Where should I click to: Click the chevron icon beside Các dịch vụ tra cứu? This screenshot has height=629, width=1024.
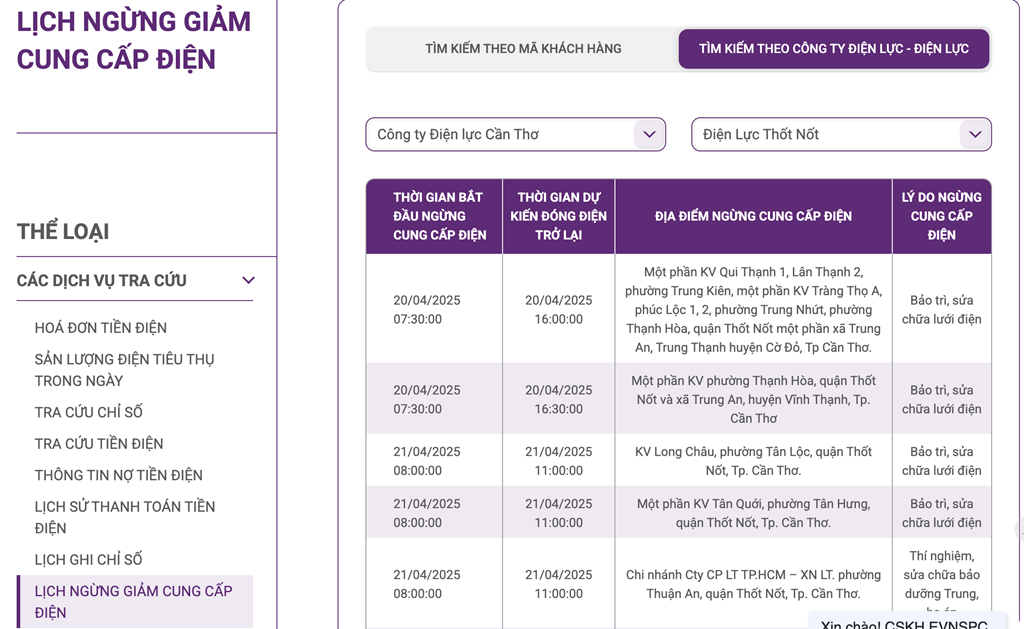coord(248,280)
